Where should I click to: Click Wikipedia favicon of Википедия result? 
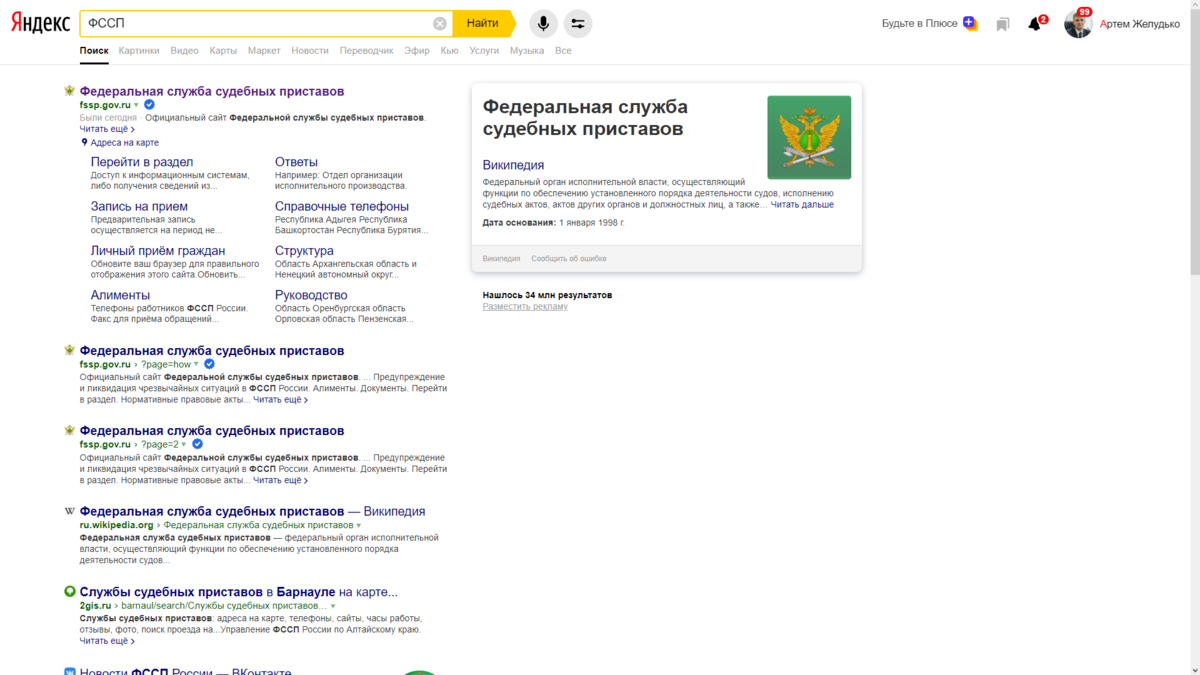(x=69, y=511)
